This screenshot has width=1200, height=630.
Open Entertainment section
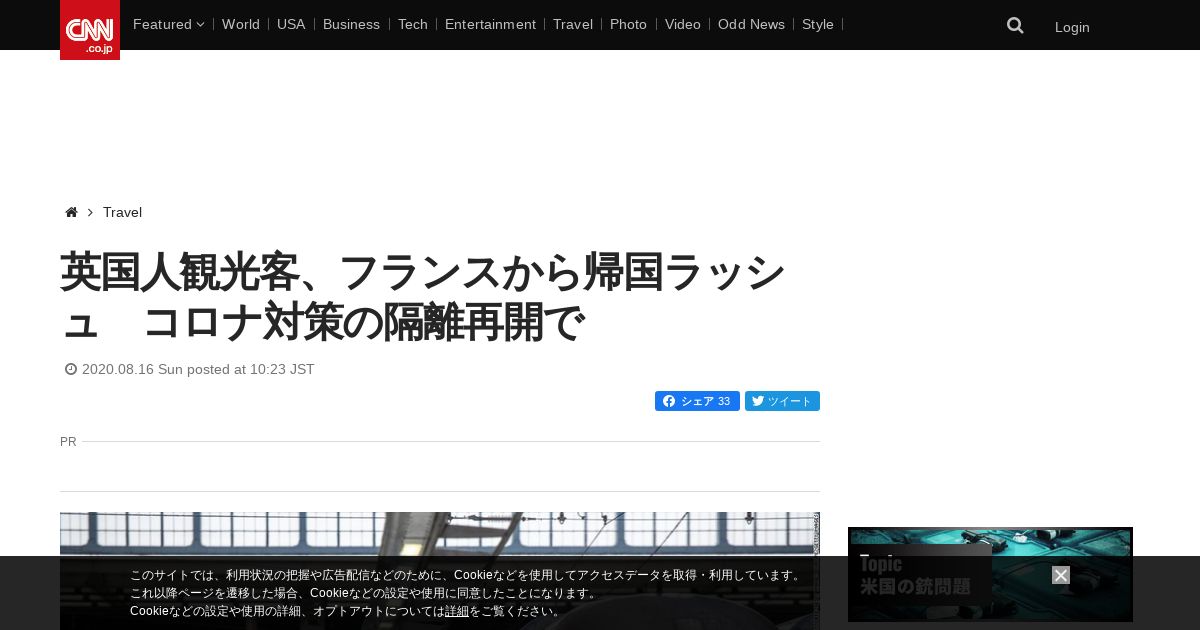click(490, 24)
